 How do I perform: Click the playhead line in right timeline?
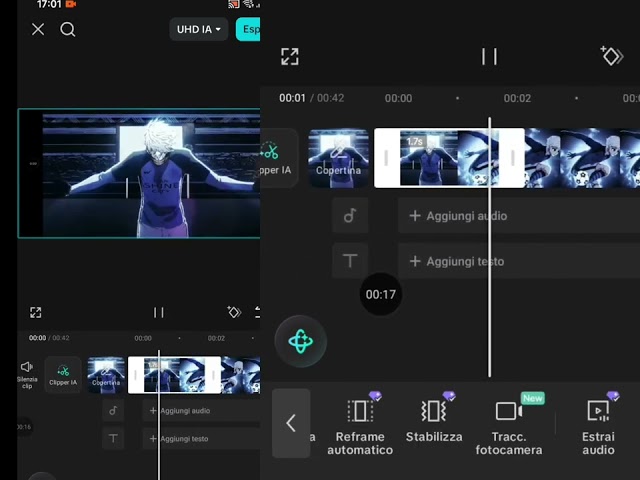point(489,247)
